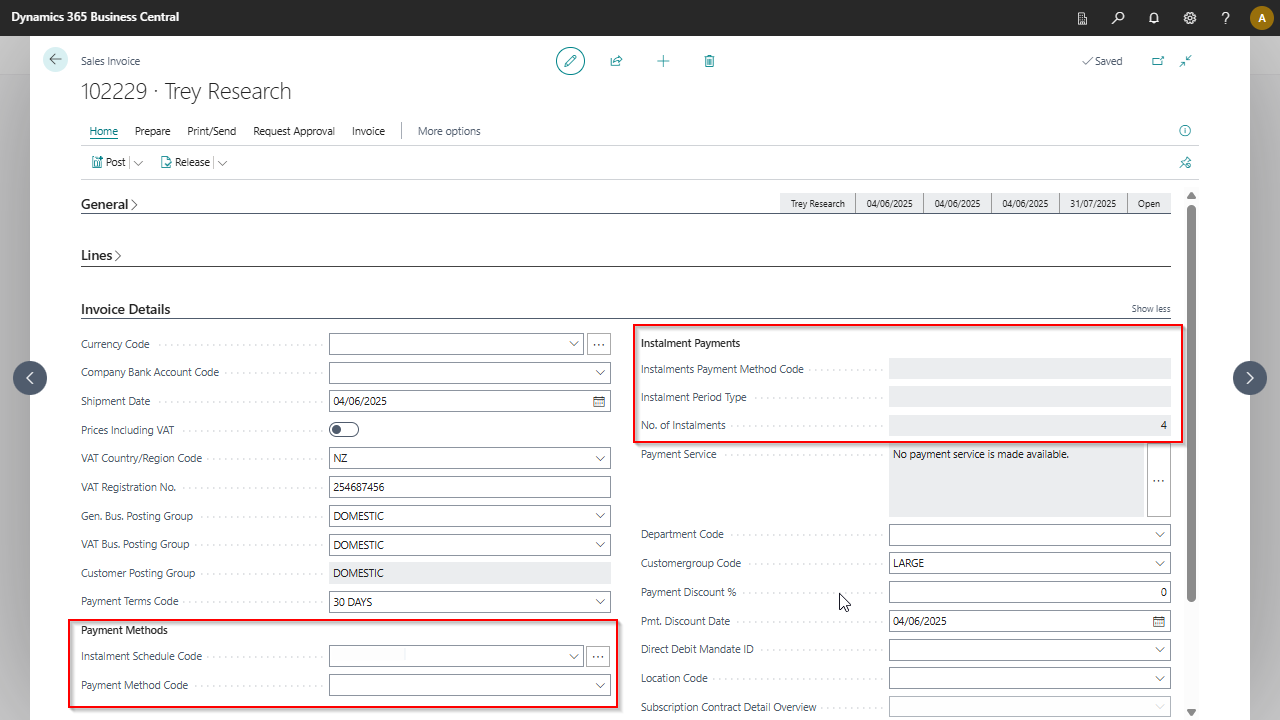
Task: Open the Invoice menu
Action: click(368, 131)
